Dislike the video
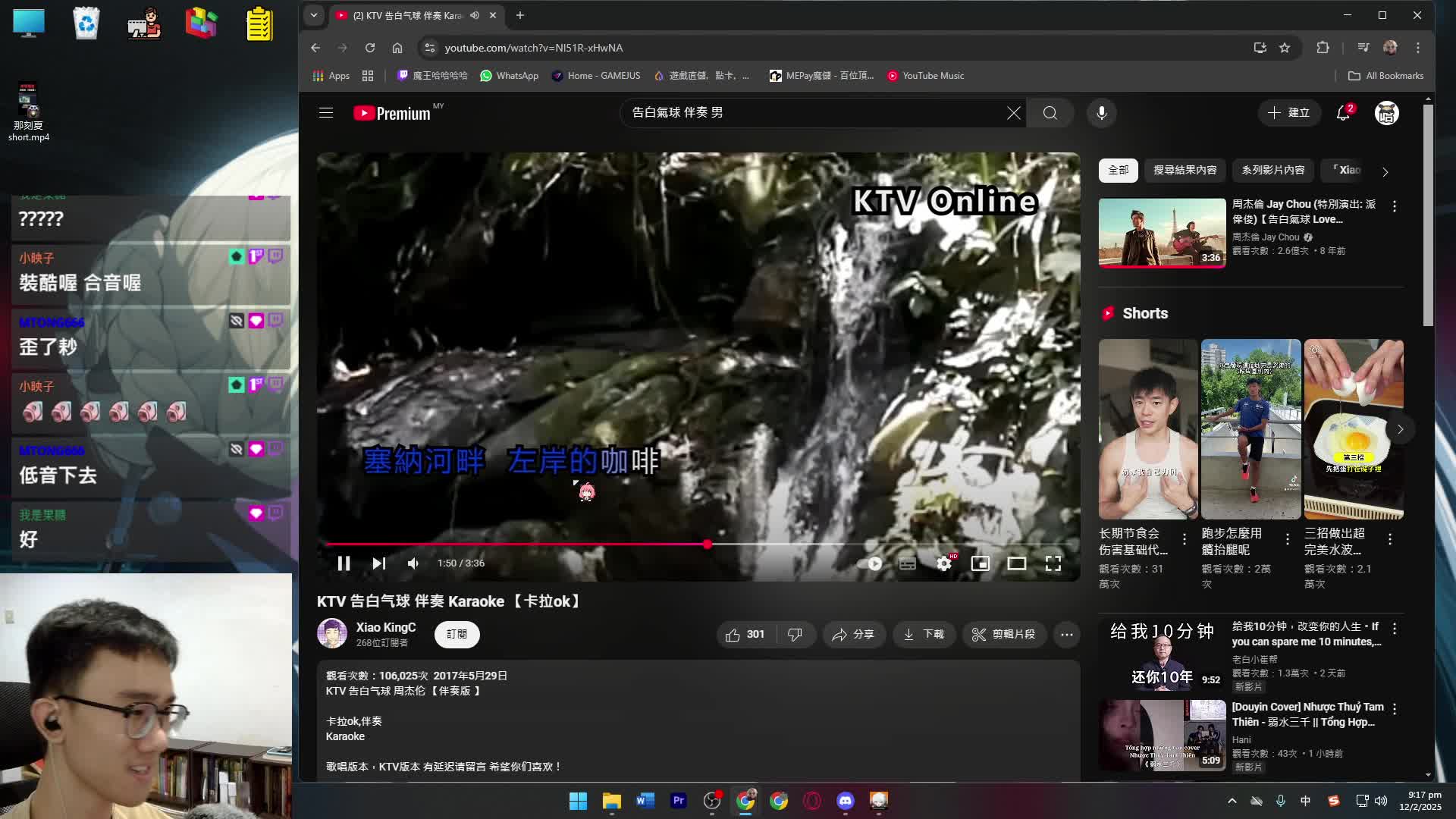The height and width of the screenshot is (819, 1456). coord(795,635)
